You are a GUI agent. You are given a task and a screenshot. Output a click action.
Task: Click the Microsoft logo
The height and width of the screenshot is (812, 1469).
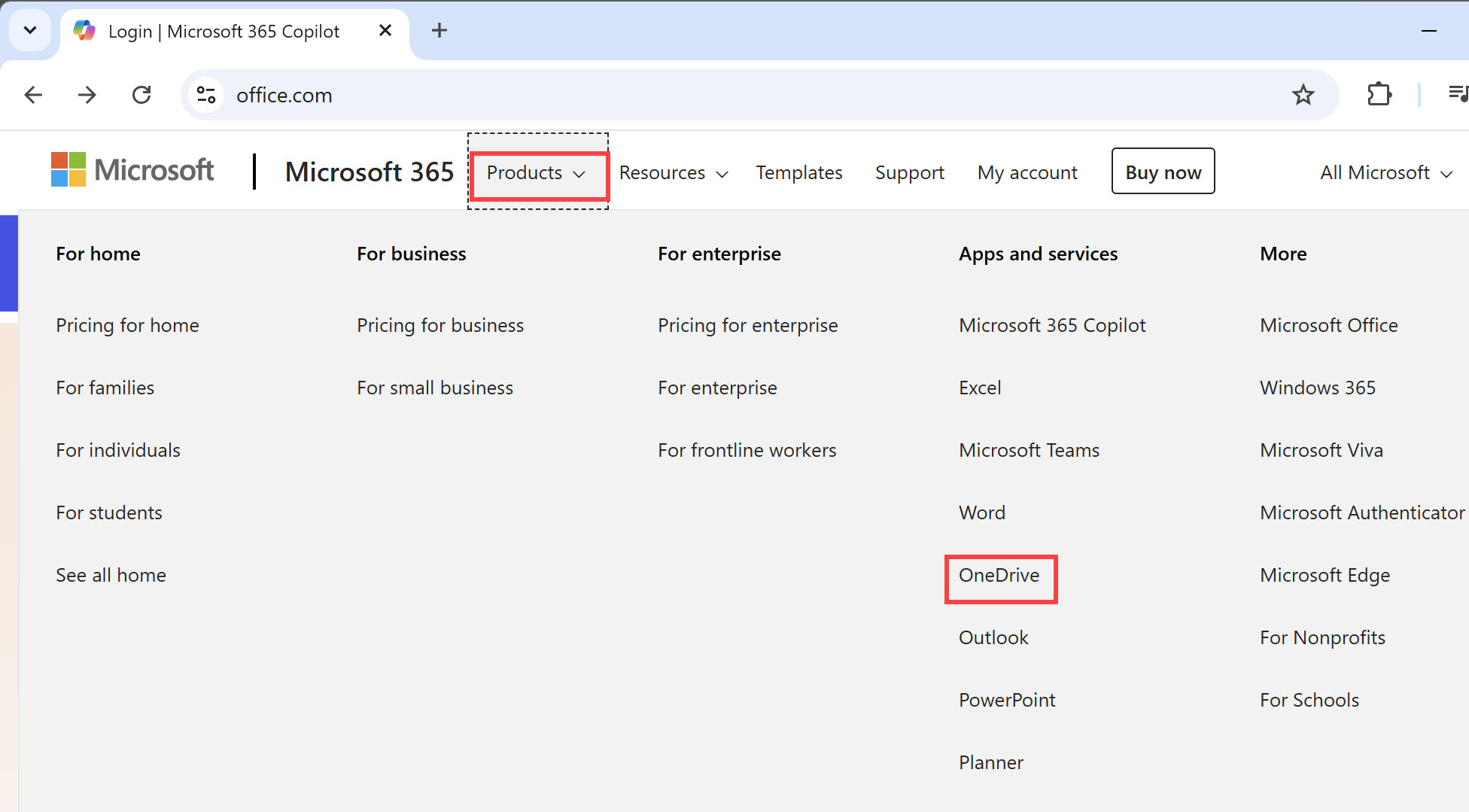(132, 170)
